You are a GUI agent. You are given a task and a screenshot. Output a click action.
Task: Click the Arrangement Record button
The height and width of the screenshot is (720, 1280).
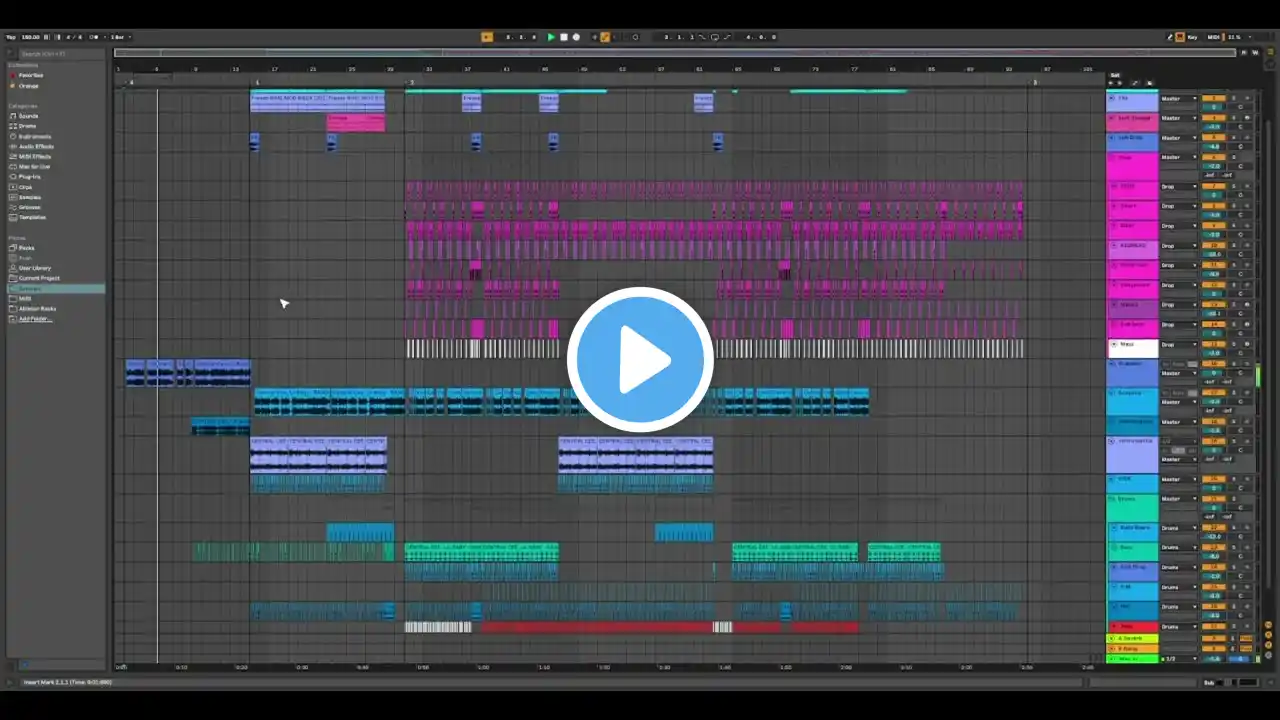(576, 37)
